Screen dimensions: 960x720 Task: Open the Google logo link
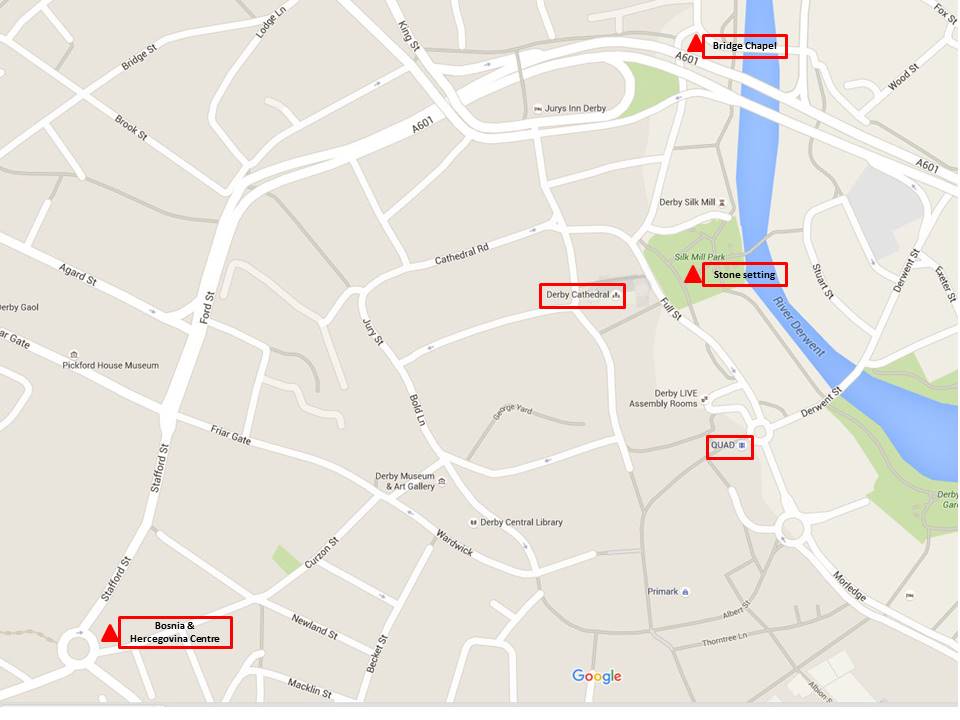(597, 676)
